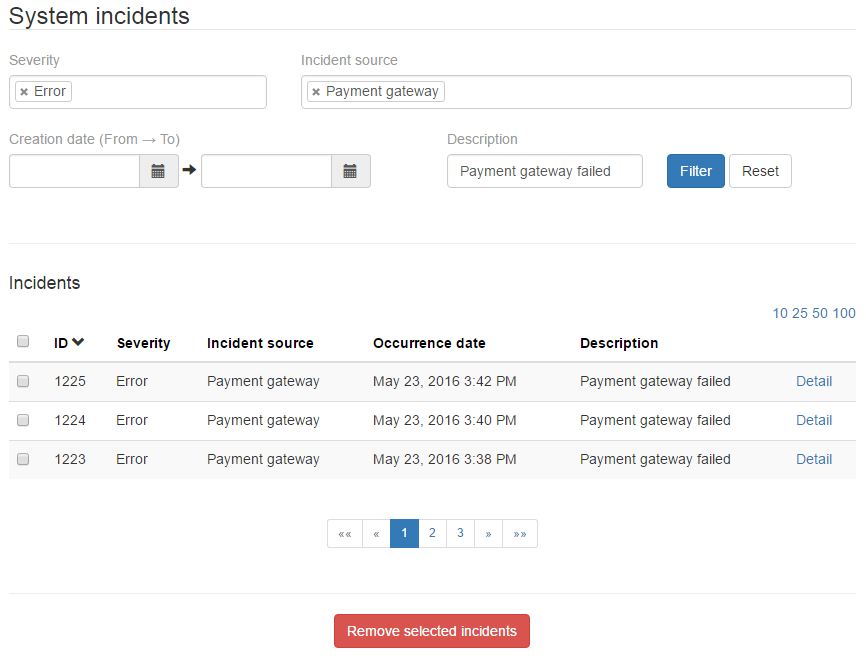866x662 pixels.
Task: Show 50 incidents per page
Action: 819,313
